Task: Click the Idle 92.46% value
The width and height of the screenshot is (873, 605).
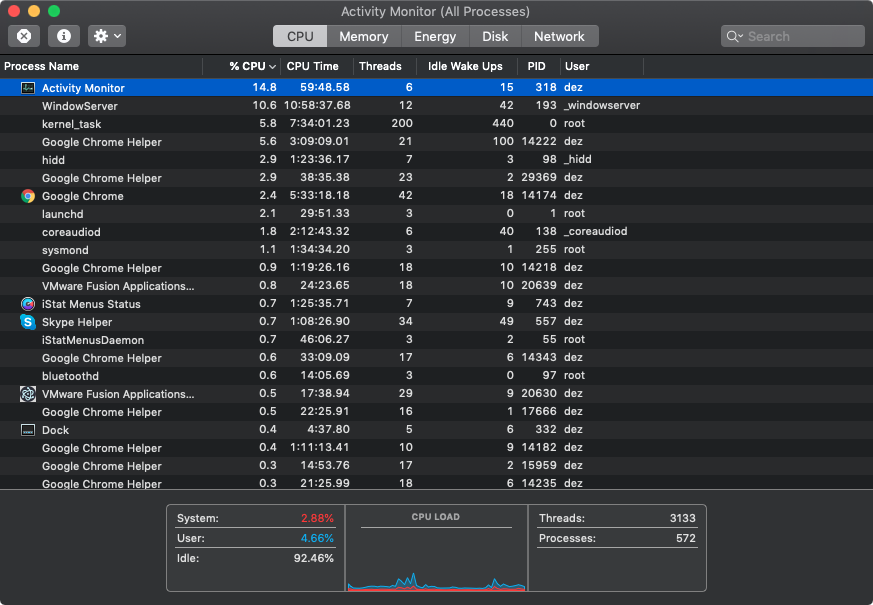Action: [x=313, y=558]
